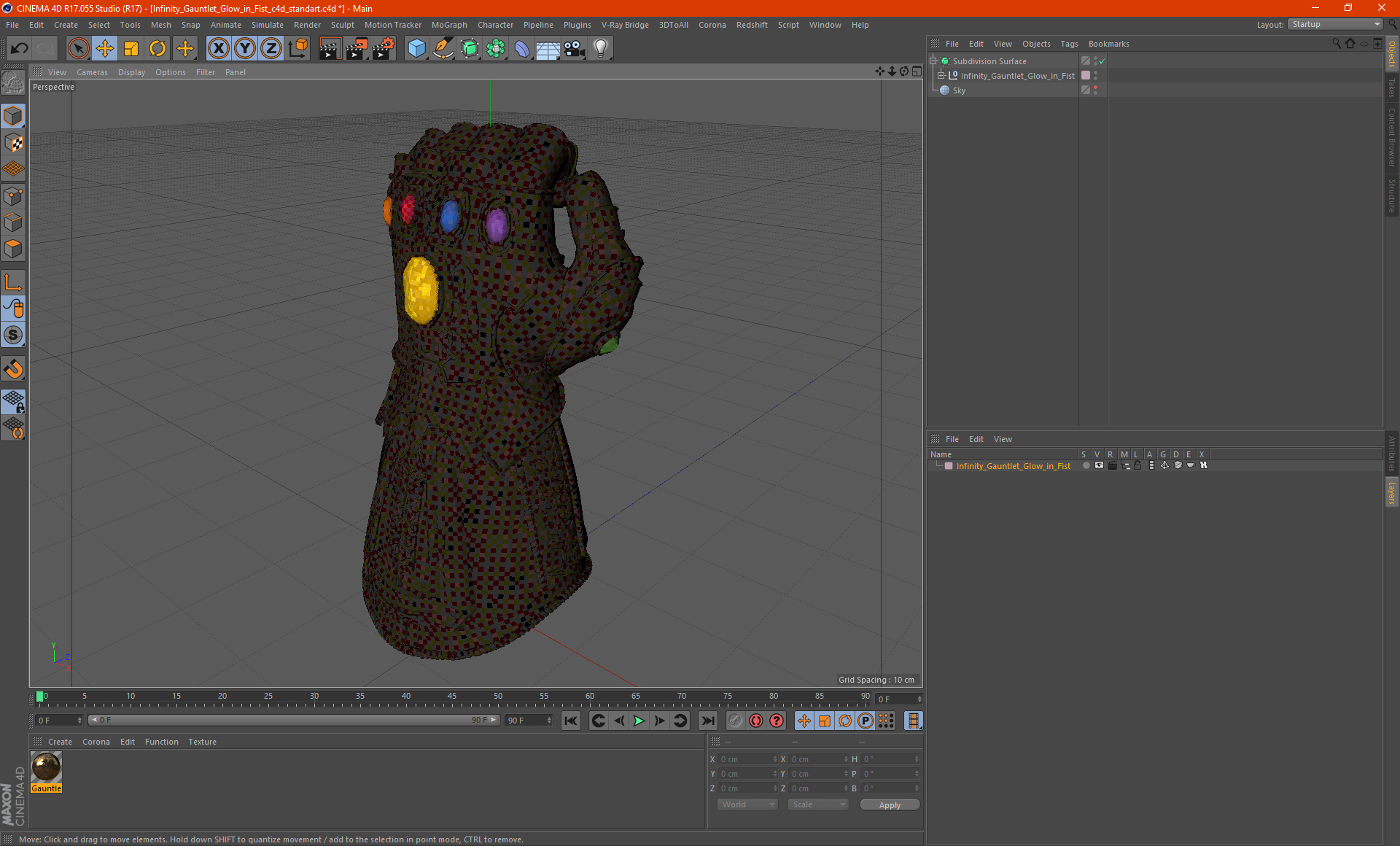The width and height of the screenshot is (1400, 846).
Task: Open the Layout Startup dropdown
Action: (x=1336, y=24)
